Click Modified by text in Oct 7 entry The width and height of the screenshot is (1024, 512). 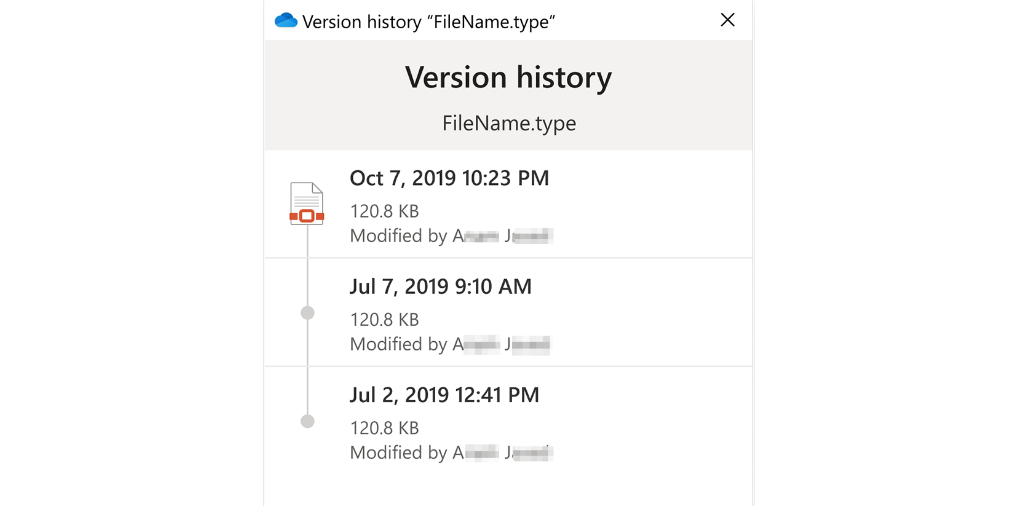click(398, 236)
